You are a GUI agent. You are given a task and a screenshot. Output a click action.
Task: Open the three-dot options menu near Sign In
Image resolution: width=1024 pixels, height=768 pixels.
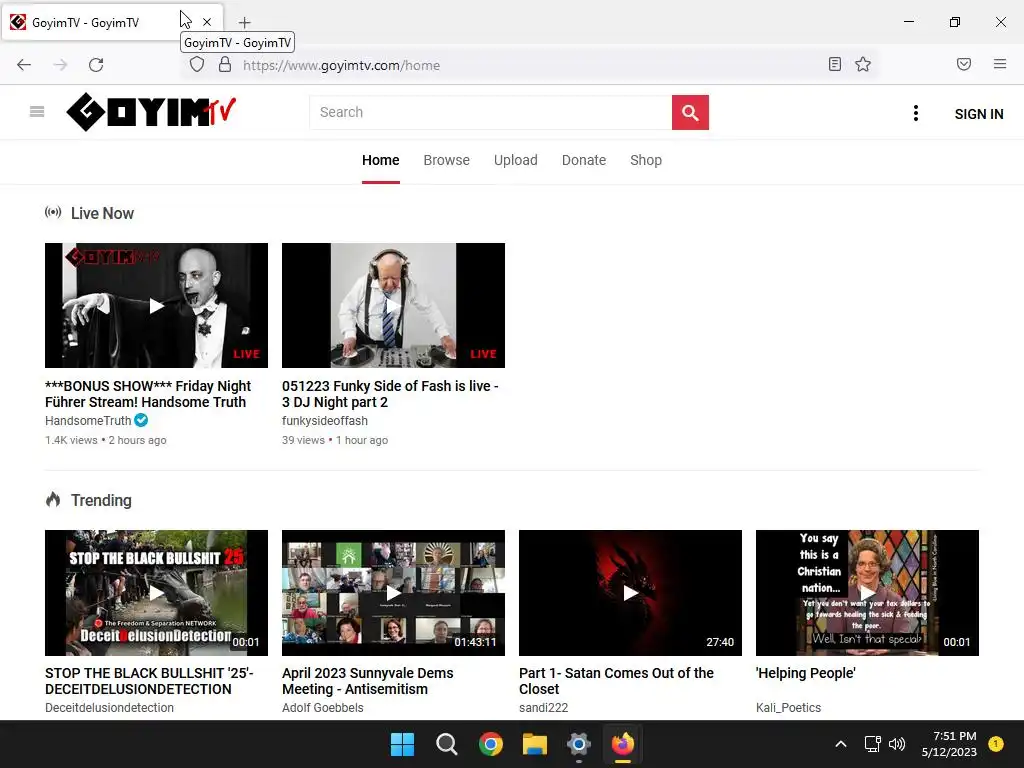(916, 113)
